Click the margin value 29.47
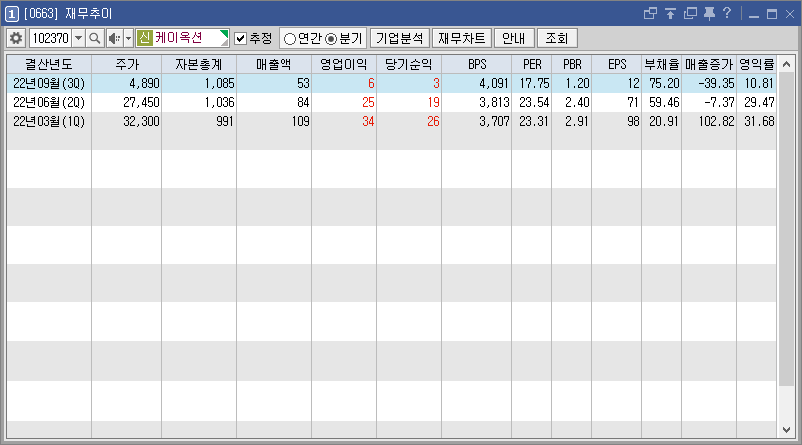 759,102
